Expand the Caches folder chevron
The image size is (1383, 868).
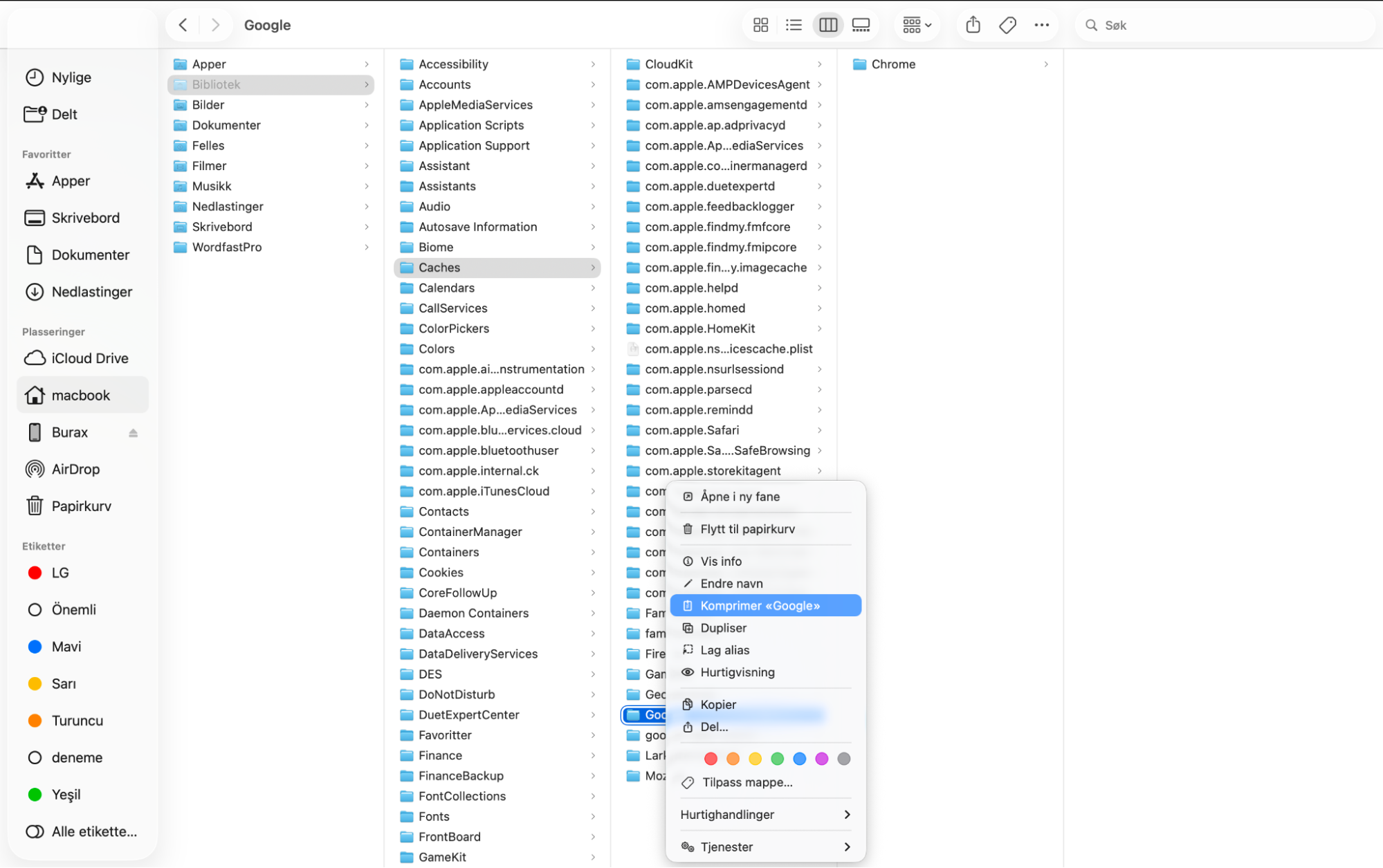(x=593, y=268)
